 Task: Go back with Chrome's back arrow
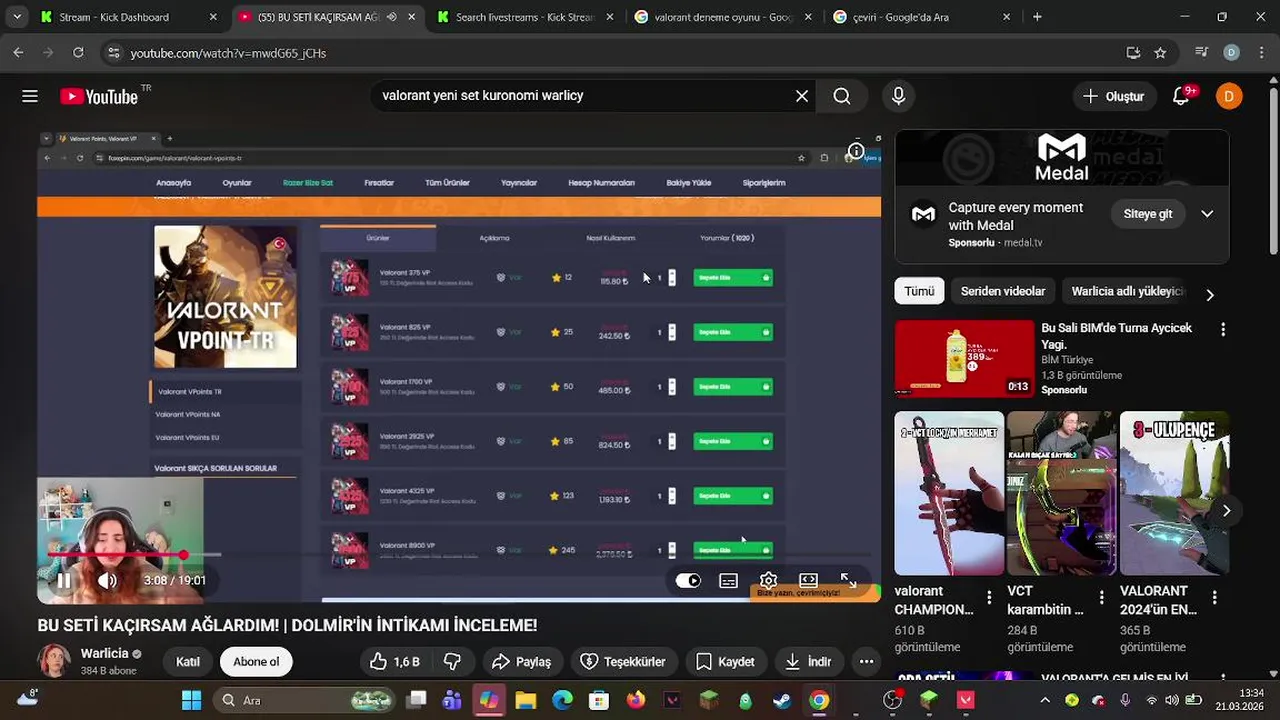[18, 53]
